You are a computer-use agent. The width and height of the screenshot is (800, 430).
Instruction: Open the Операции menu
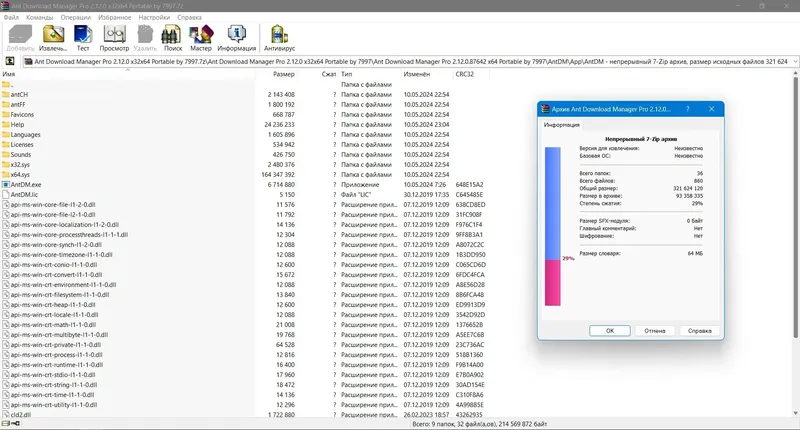coord(76,17)
